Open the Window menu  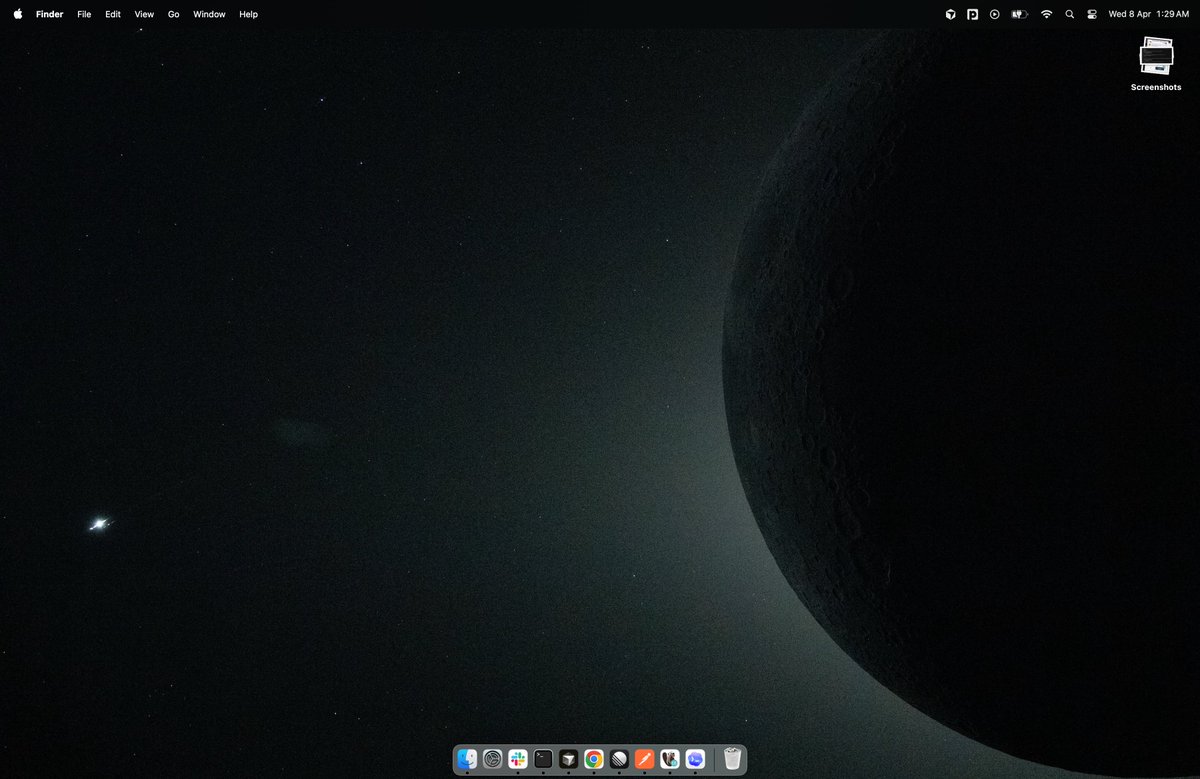coord(209,14)
